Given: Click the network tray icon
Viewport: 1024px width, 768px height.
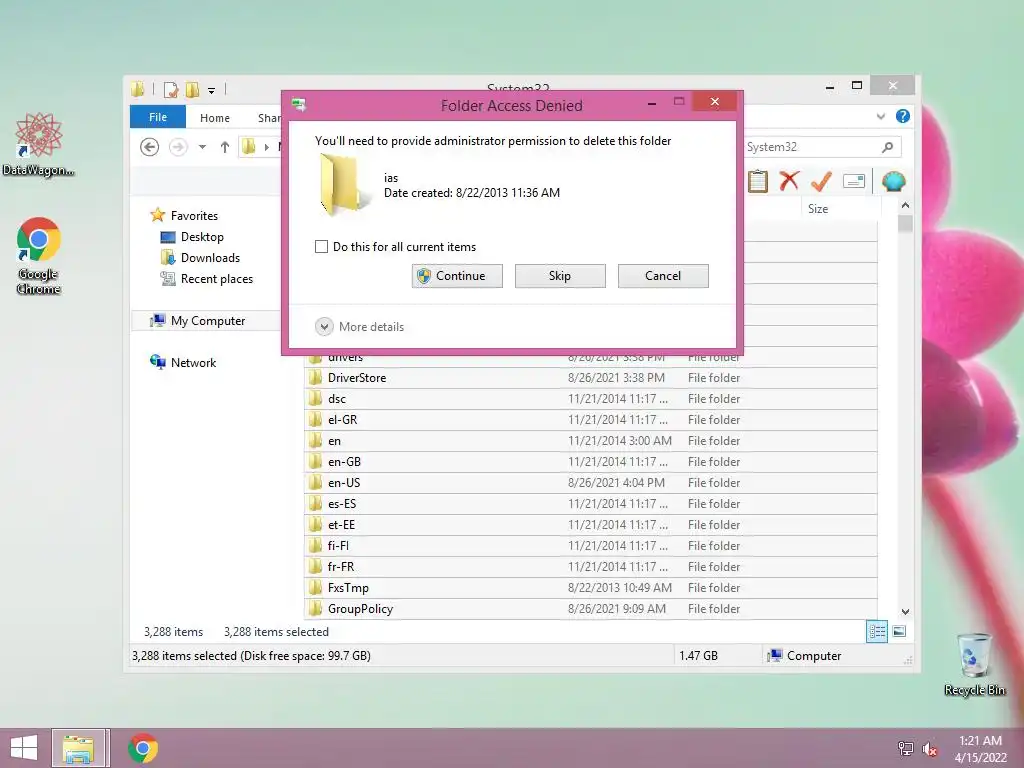Looking at the screenshot, I should pyautogui.click(x=906, y=748).
